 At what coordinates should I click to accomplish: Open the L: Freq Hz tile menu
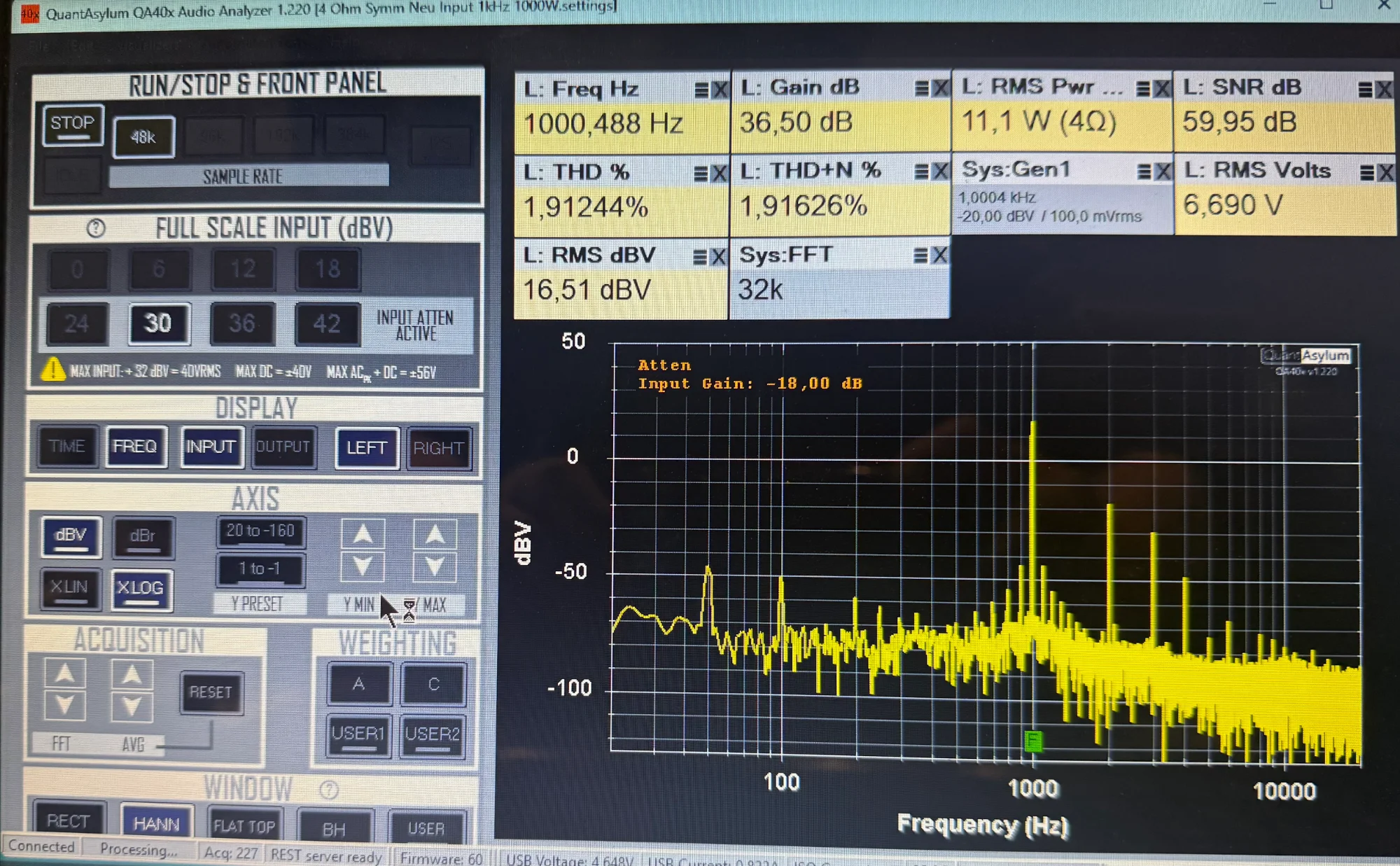(x=701, y=90)
